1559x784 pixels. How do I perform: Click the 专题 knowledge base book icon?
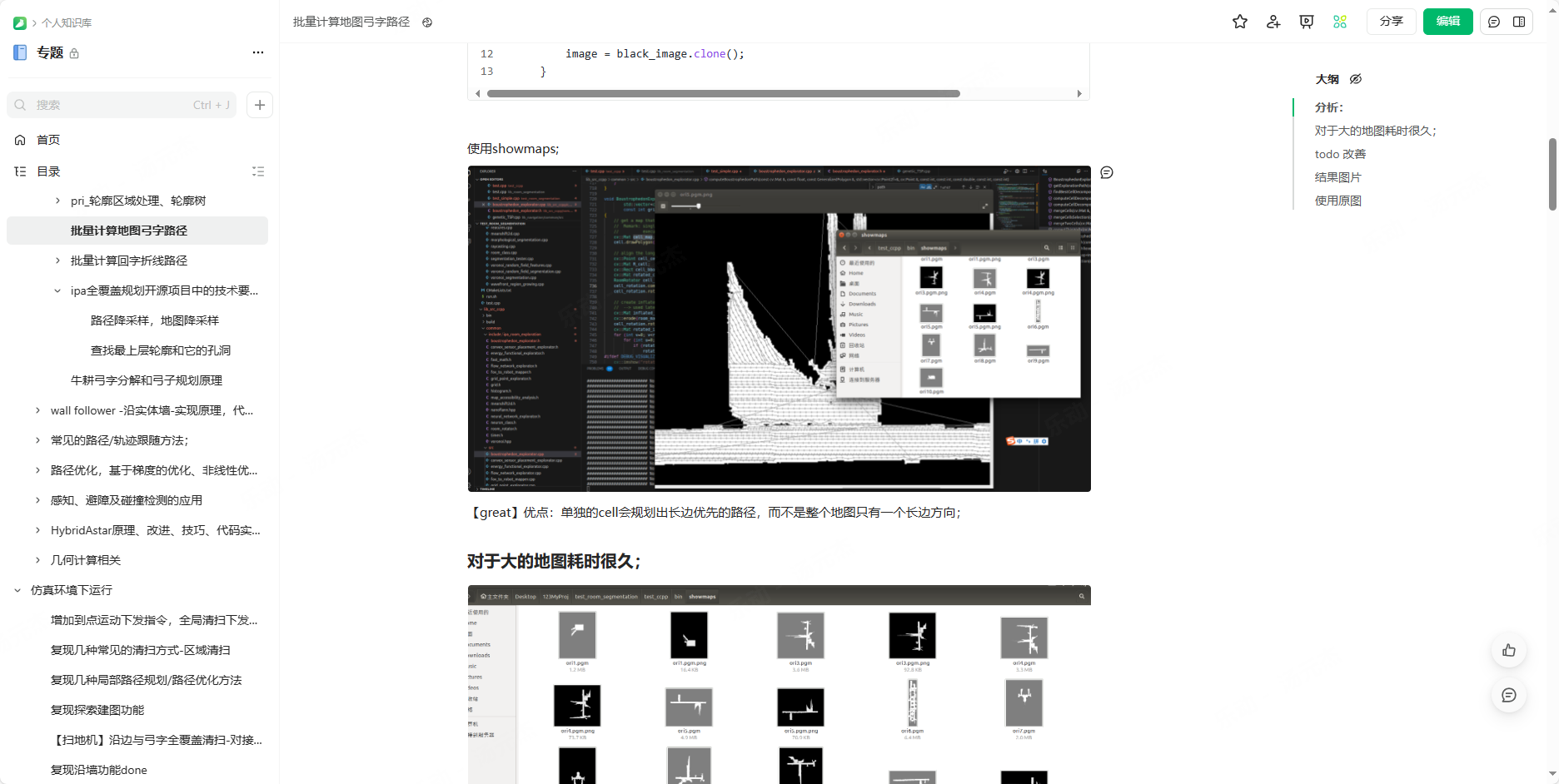point(20,52)
